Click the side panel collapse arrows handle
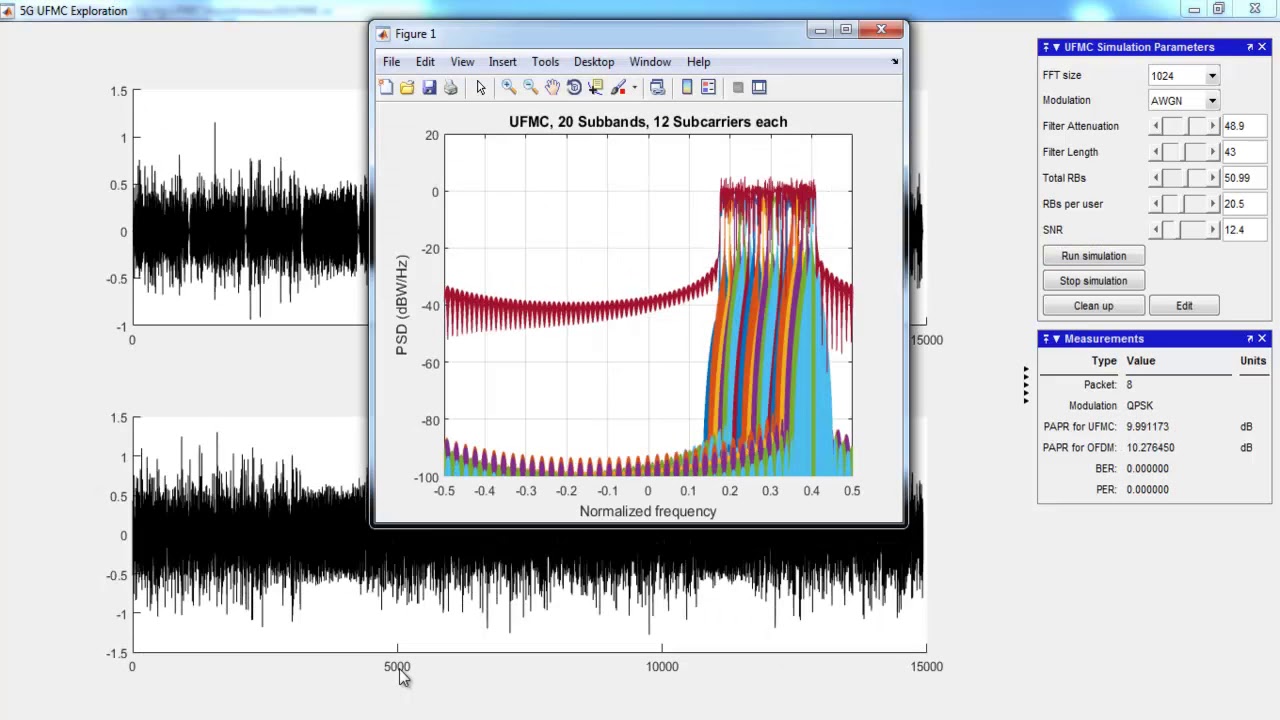 tap(1025, 385)
